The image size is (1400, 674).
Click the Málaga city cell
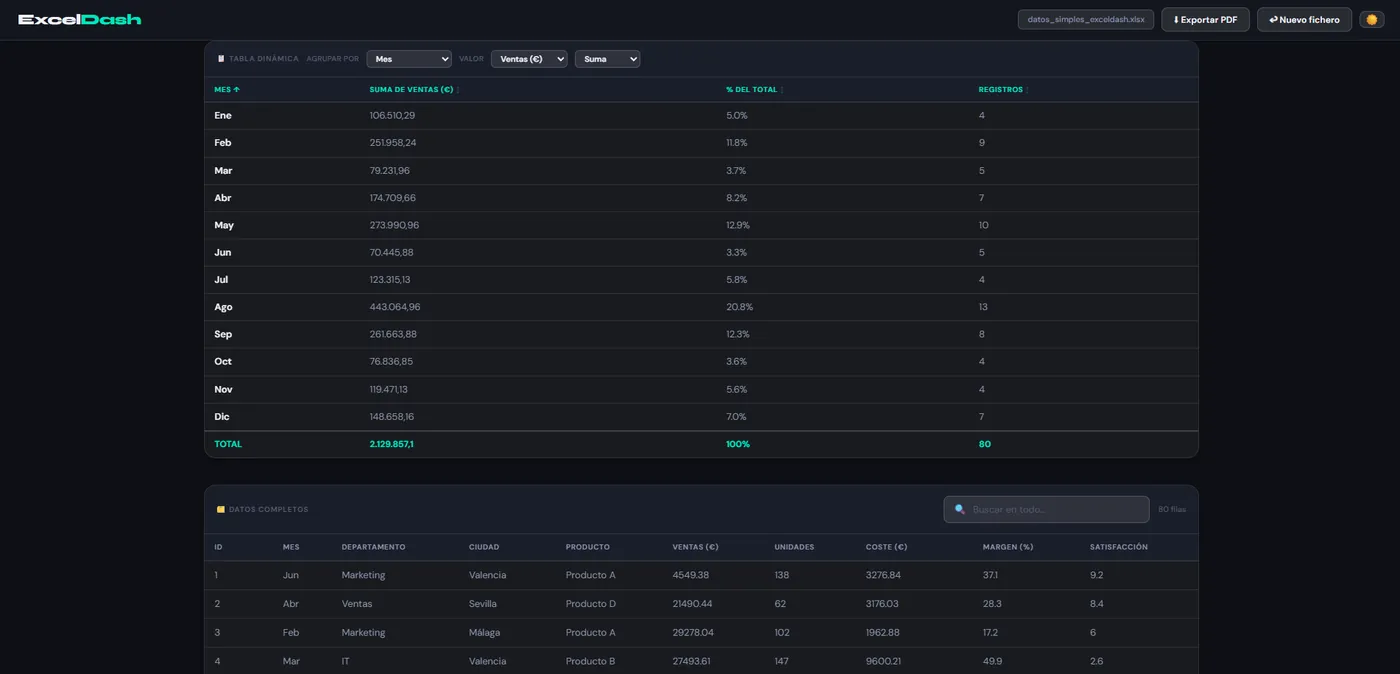point(484,632)
